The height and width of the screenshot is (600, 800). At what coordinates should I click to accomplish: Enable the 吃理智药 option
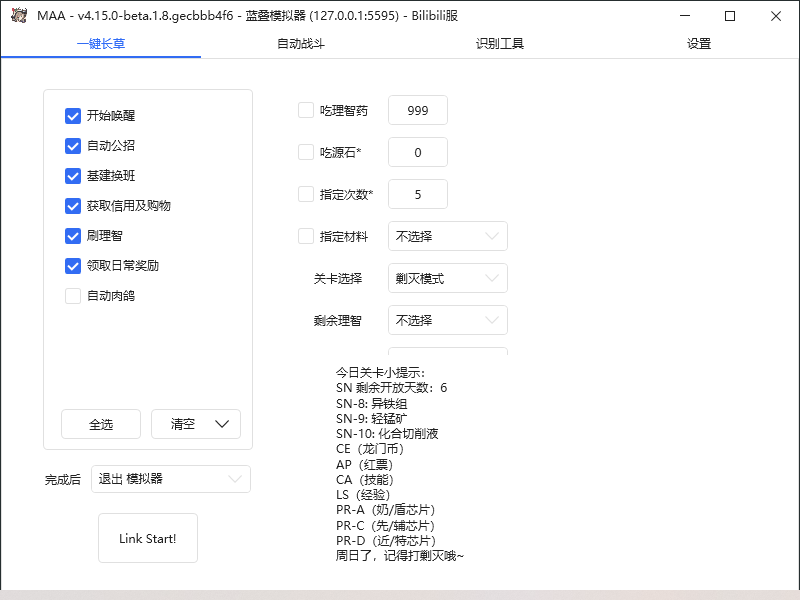coord(306,110)
